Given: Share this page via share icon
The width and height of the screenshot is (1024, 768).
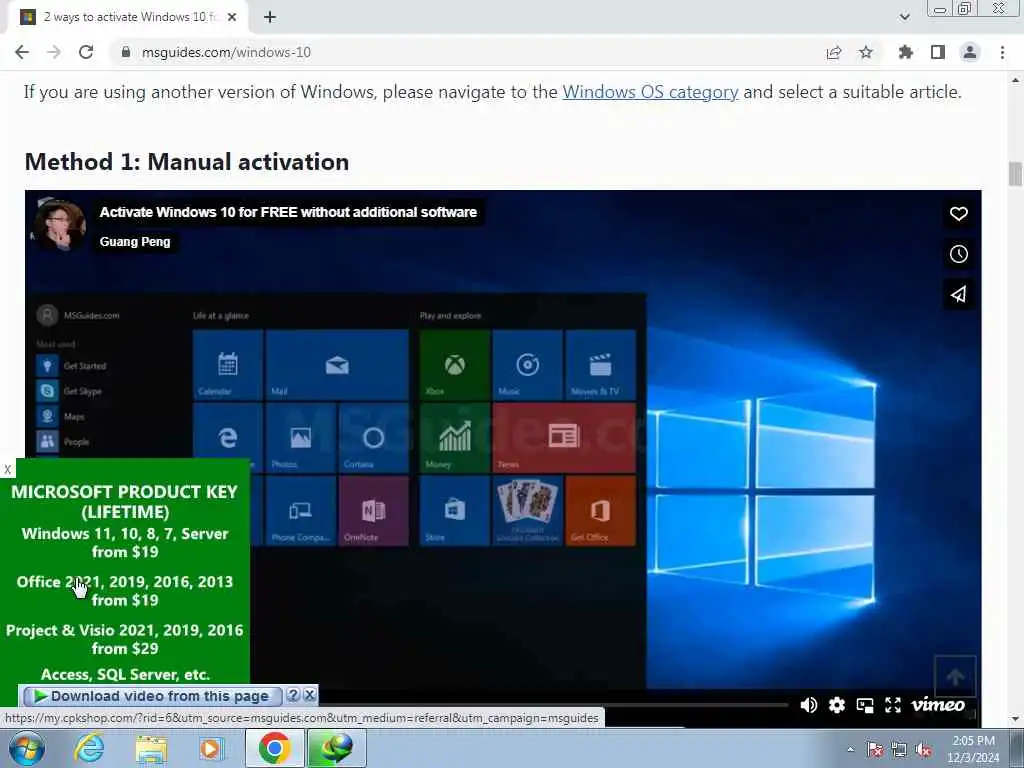Looking at the screenshot, I should (834, 52).
